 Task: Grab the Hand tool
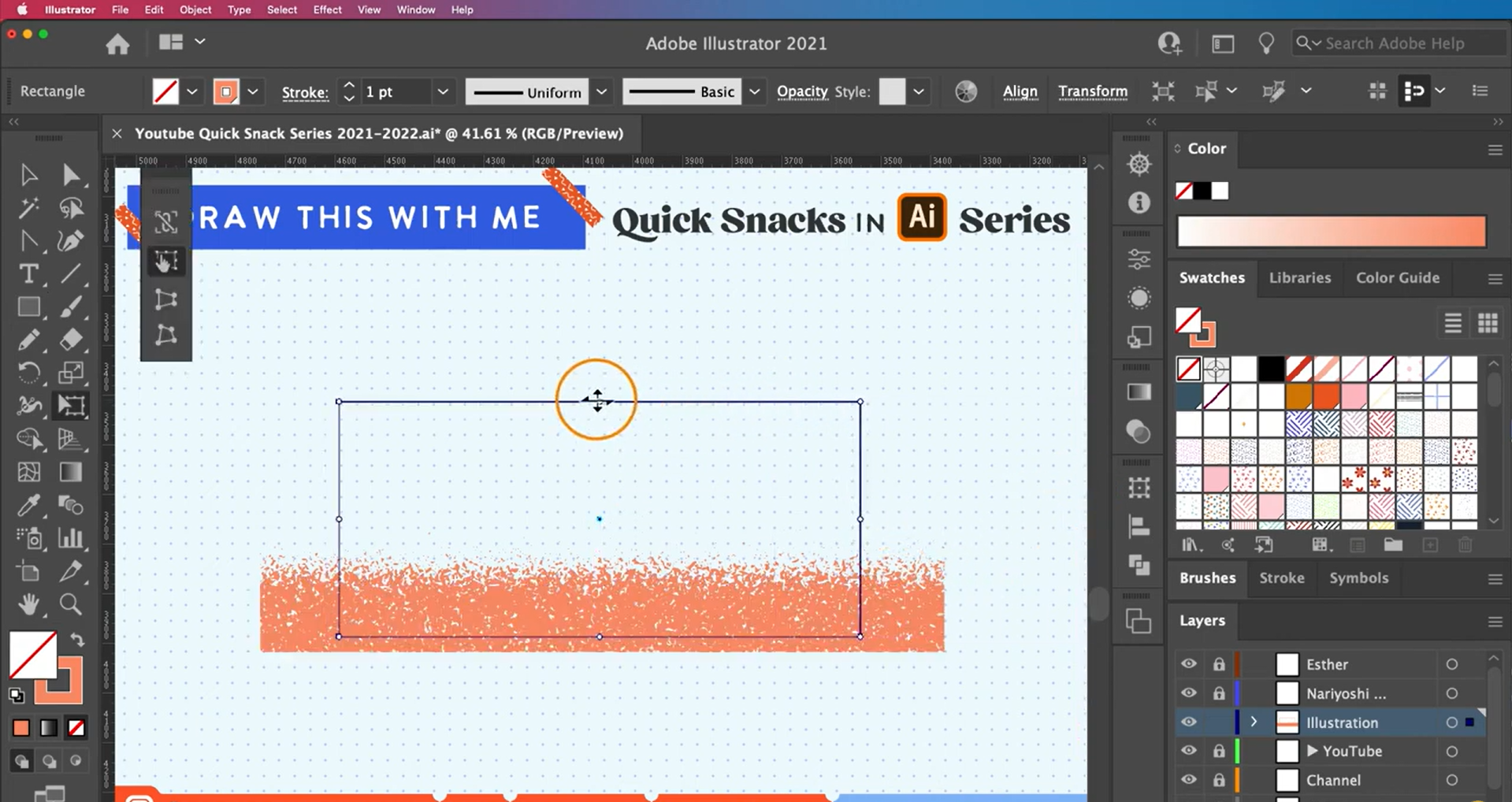(29, 605)
